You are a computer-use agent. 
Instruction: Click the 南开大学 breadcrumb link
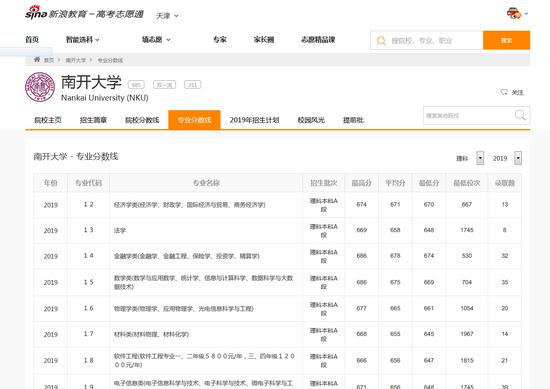[75, 60]
